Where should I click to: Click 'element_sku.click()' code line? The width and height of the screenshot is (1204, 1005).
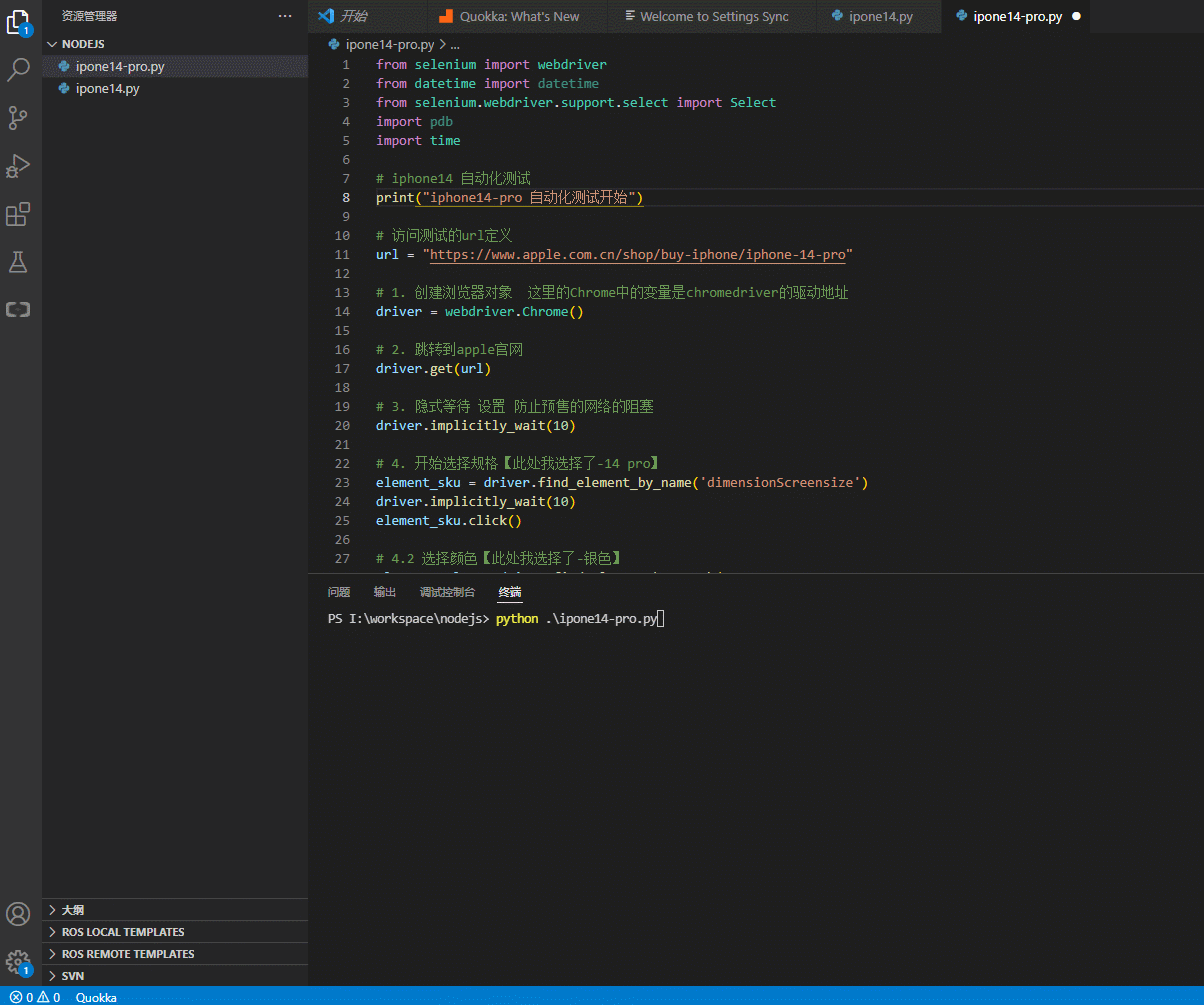[449, 521]
